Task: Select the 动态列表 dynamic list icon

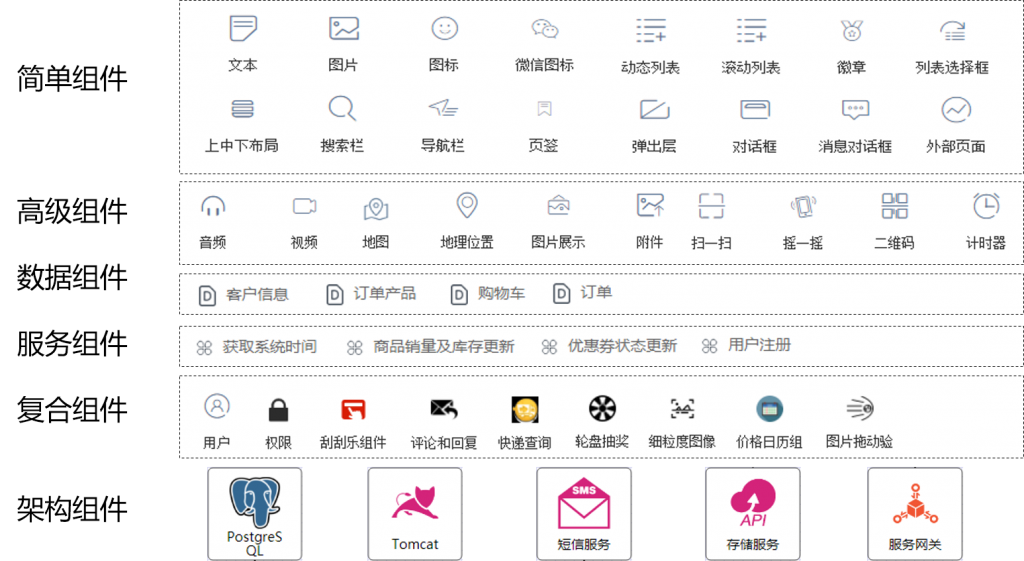Action: coord(651,31)
